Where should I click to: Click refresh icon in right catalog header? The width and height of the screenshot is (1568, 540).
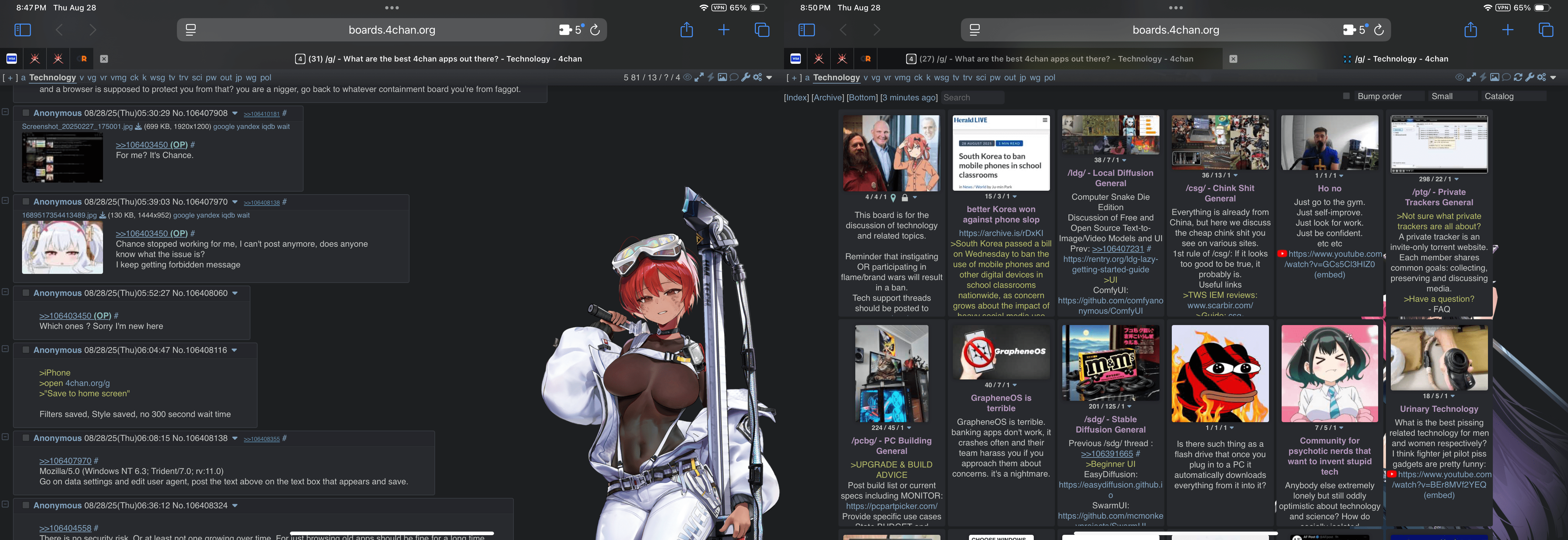click(x=1518, y=77)
